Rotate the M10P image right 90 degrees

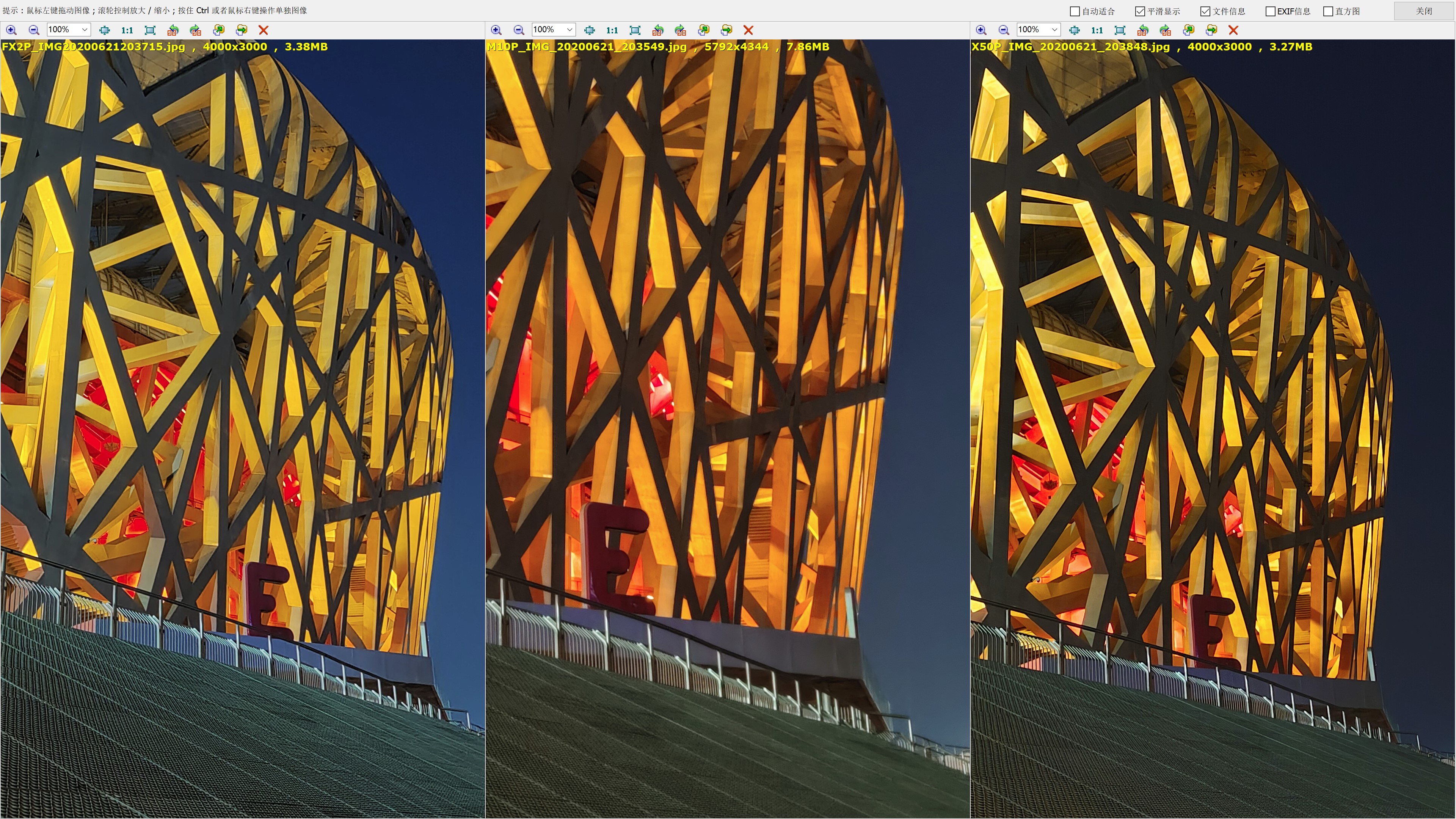click(681, 30)
